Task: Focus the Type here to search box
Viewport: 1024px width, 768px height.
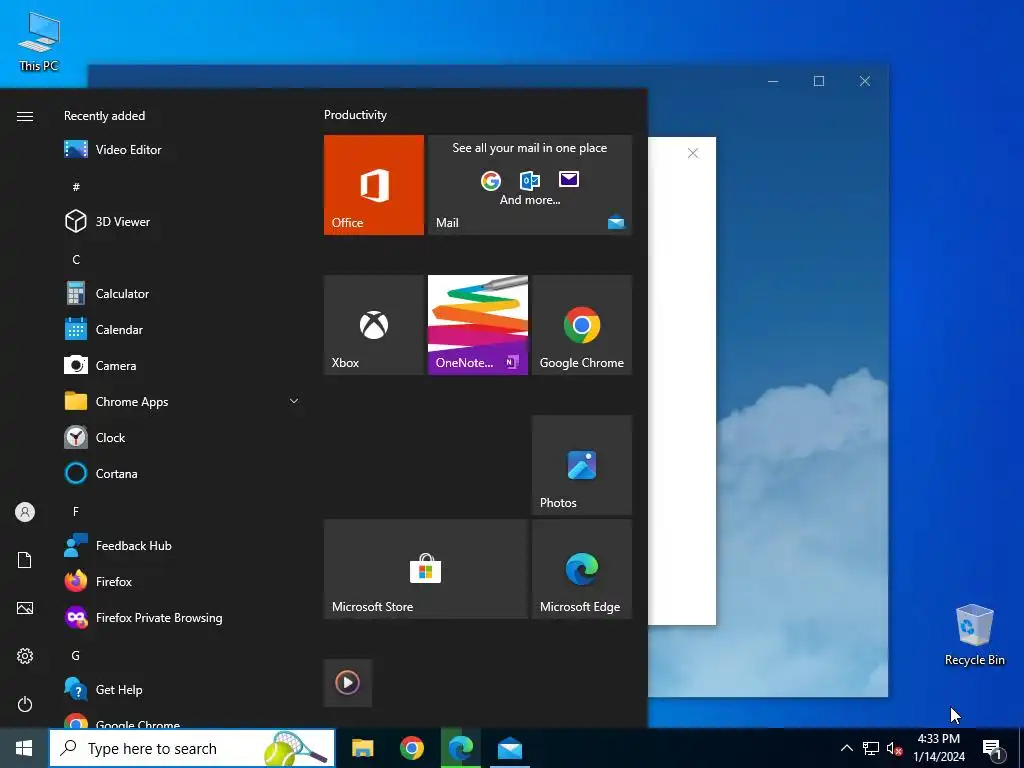Action: pos(192,748)
